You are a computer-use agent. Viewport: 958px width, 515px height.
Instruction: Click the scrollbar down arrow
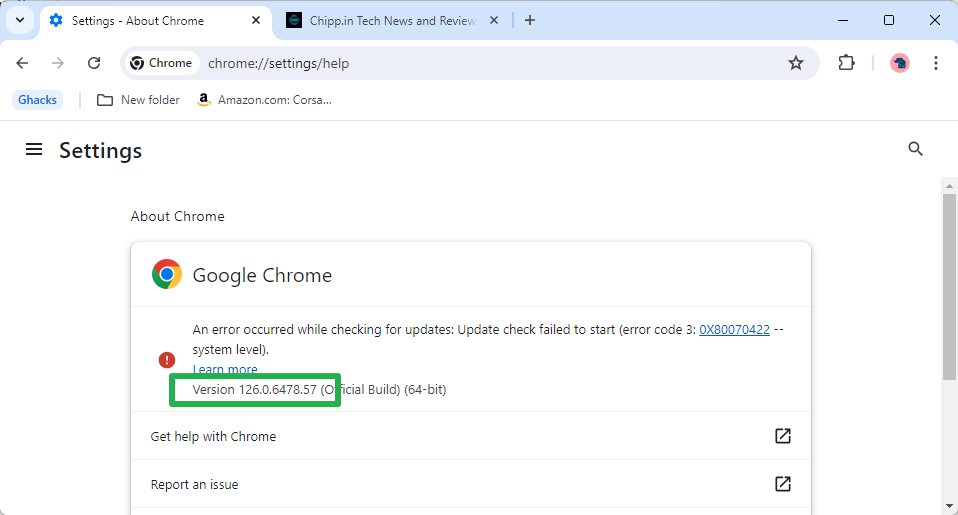click(949, 506)
